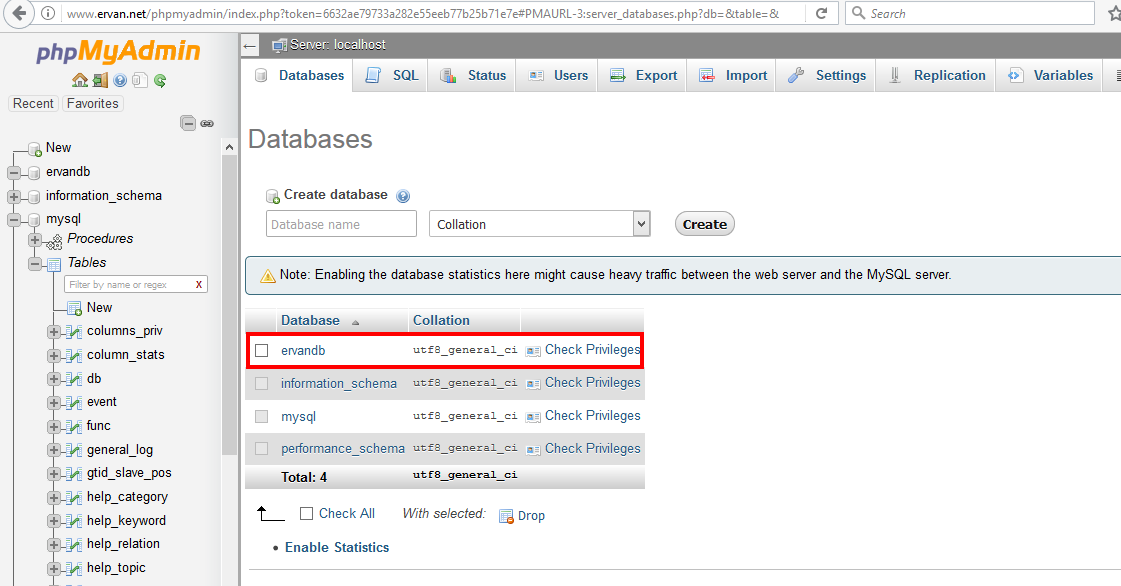Click the Enable Statistics link
The image size is (1121, 586).
[337, 548]
